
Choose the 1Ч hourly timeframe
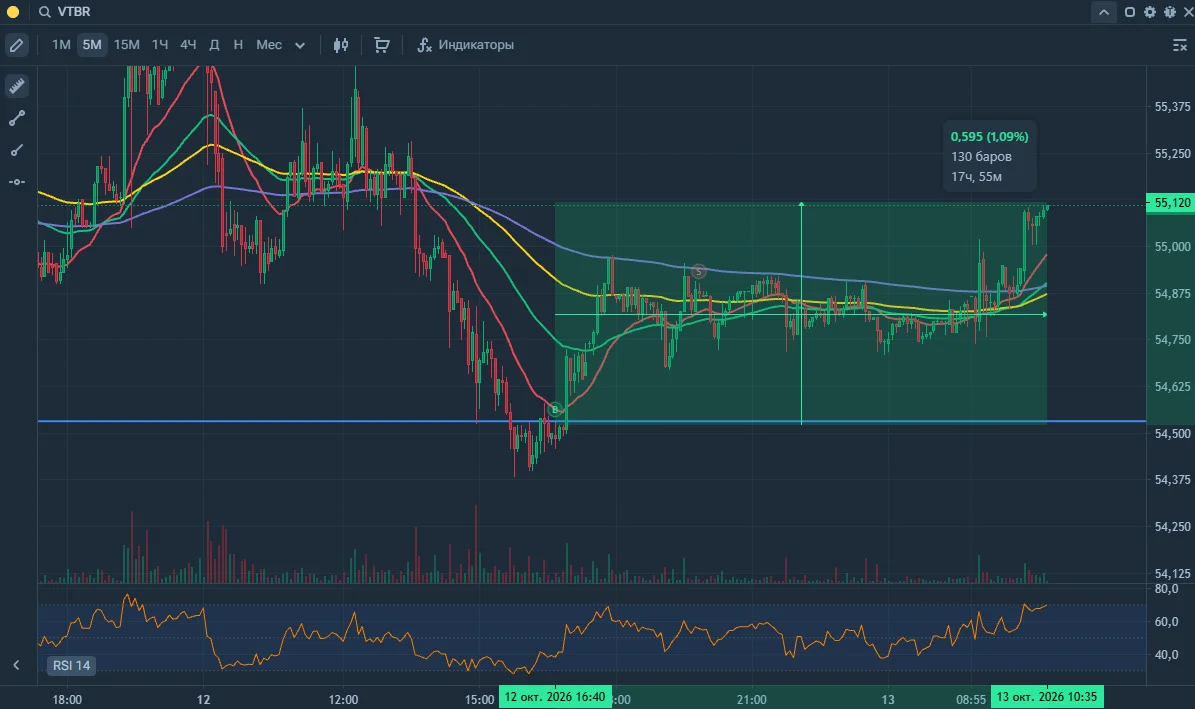coord(159,45)
